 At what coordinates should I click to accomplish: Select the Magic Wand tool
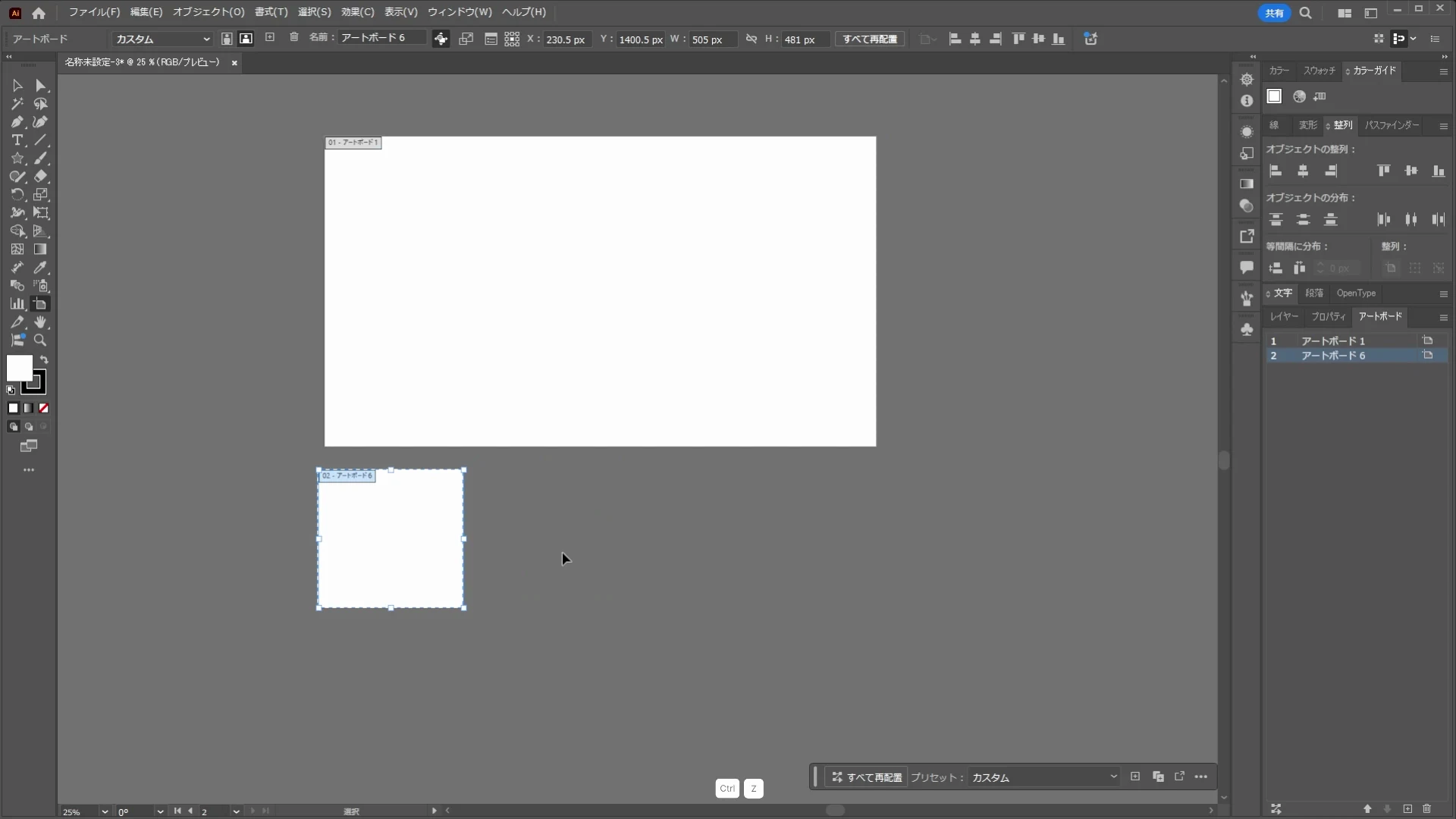click(17, 104)
